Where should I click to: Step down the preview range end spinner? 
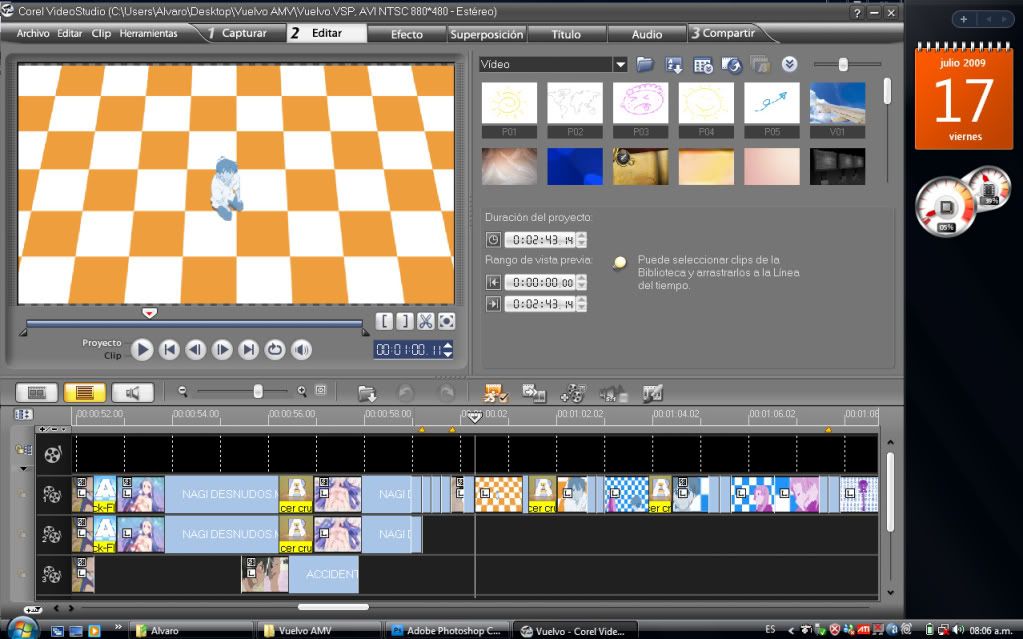point(581,308)
